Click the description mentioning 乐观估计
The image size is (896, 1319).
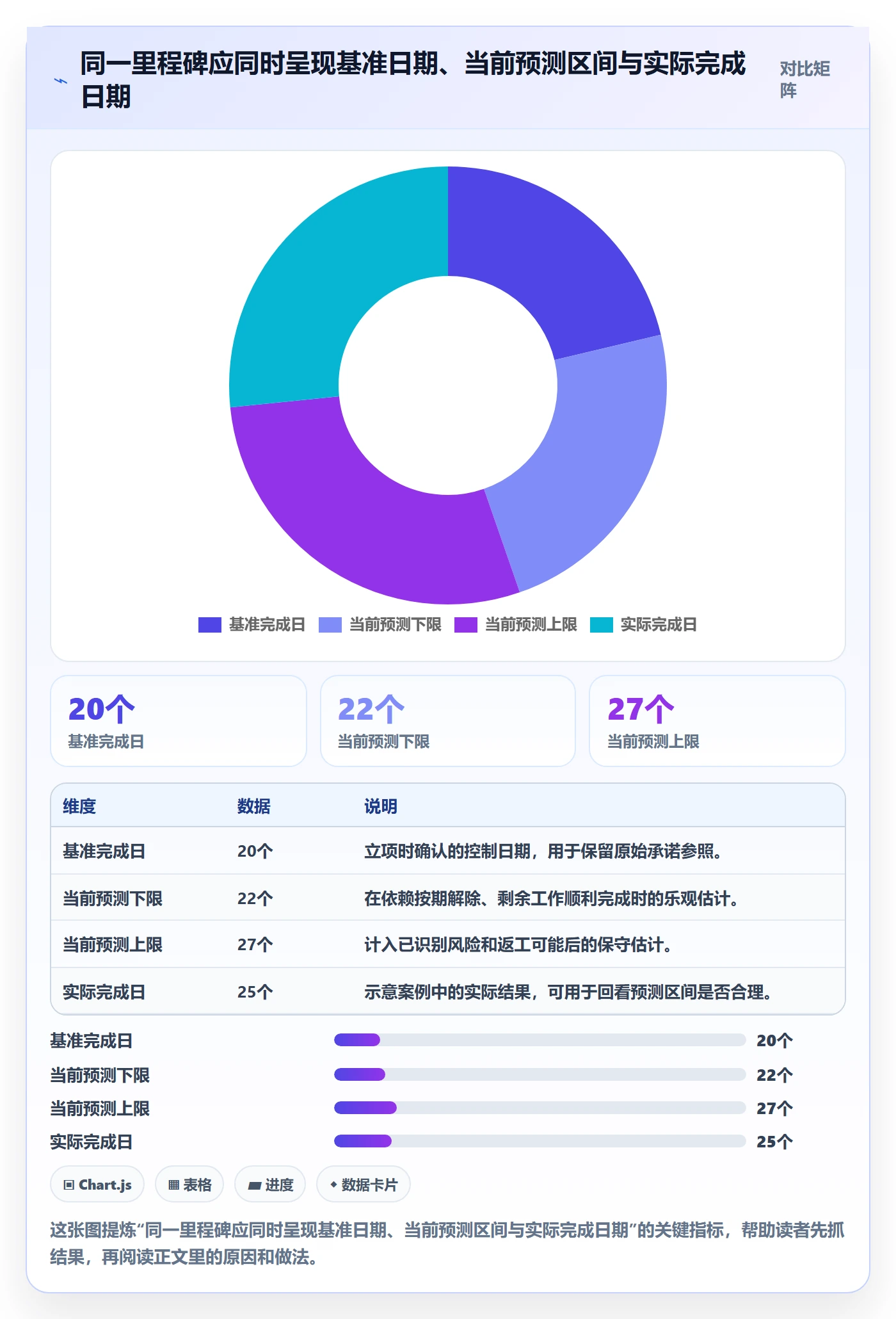coord(552,898)
